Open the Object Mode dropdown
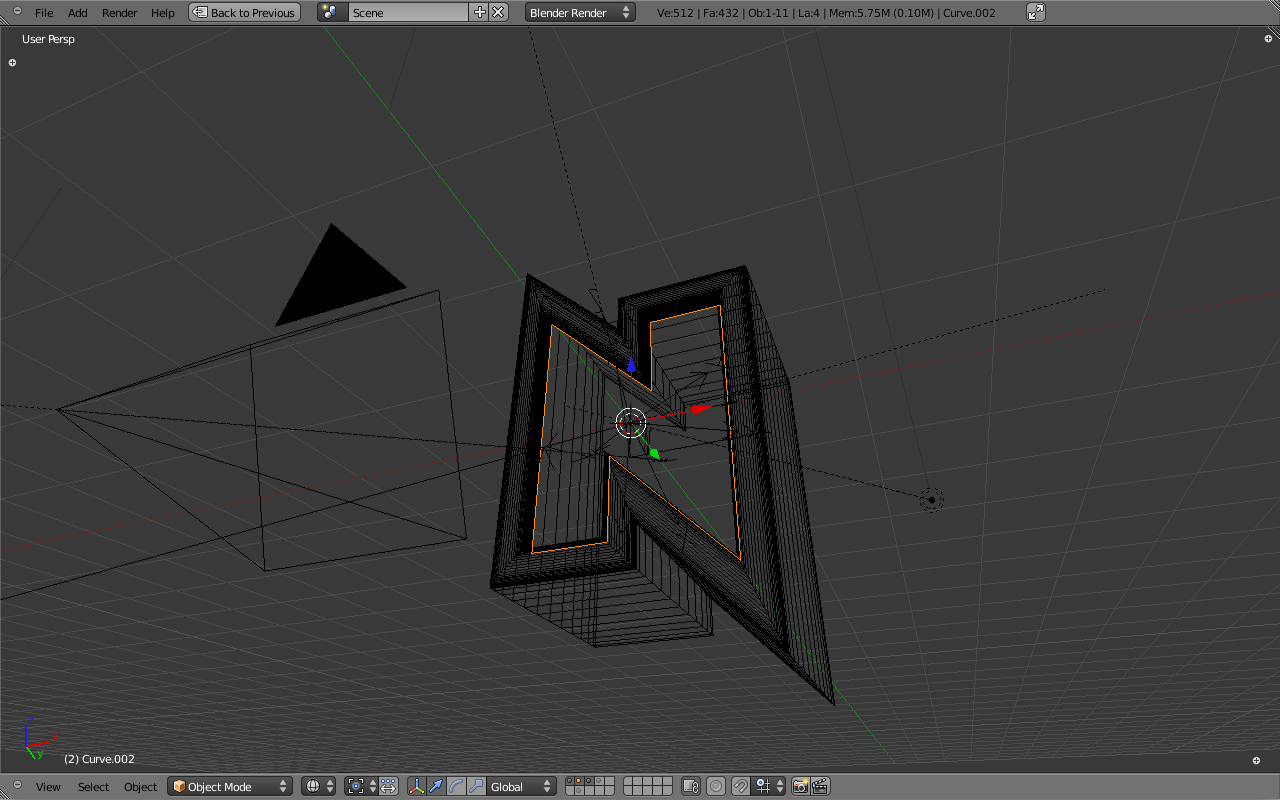The height and width of the screenshot is (800, 1280). 230,786
